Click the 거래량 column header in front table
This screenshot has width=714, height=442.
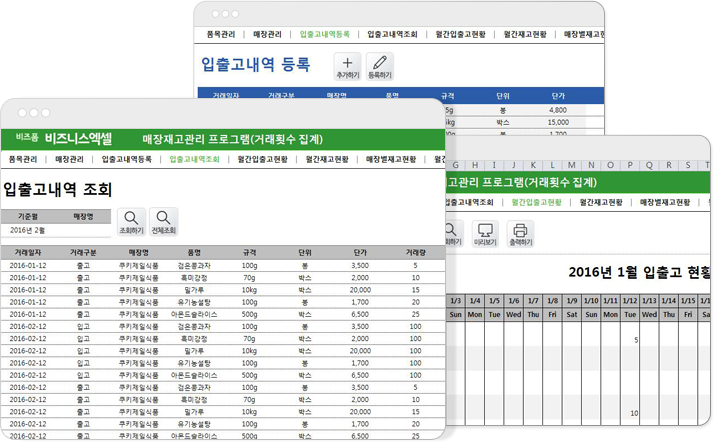[x=417, y=253]
